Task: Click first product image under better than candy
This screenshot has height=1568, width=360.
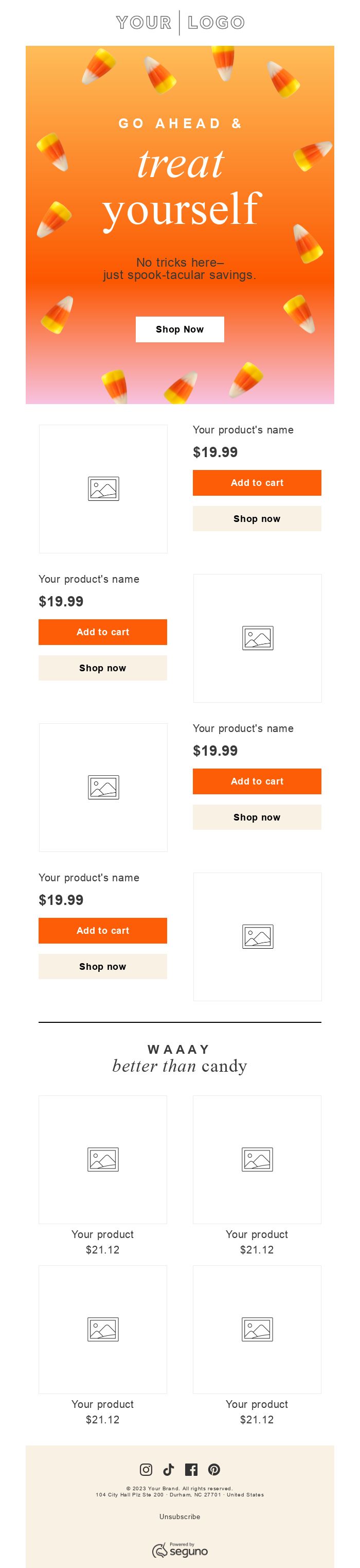Action: 103,1159
